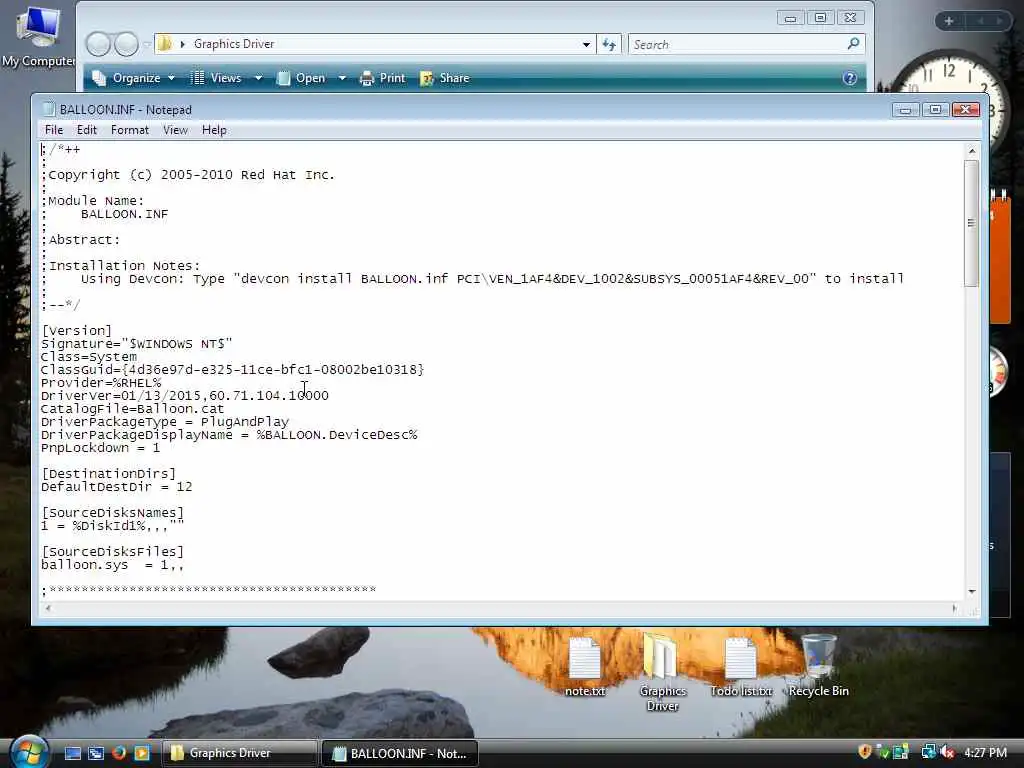Open the Format menu in Notepad
The width and height of the screenshot is (1024, 768).
pyautogui.click(x=129, y=130)
